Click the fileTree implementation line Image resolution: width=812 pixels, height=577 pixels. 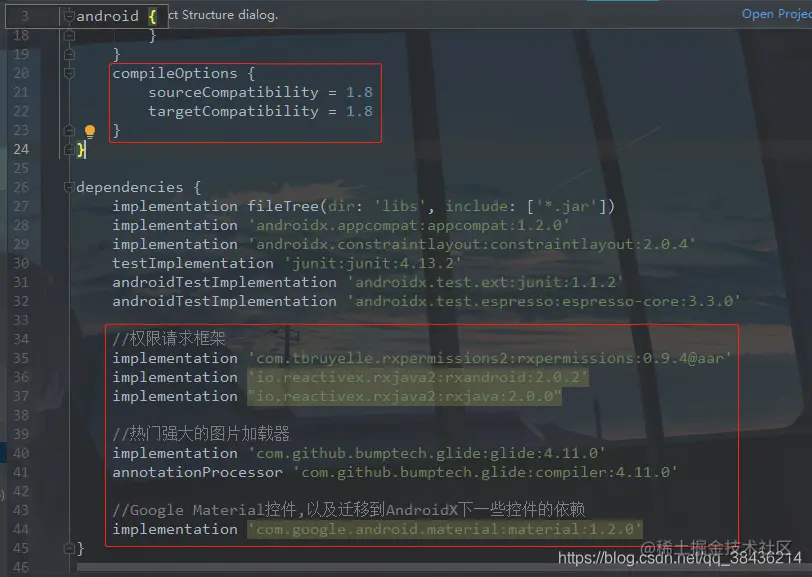364,206
